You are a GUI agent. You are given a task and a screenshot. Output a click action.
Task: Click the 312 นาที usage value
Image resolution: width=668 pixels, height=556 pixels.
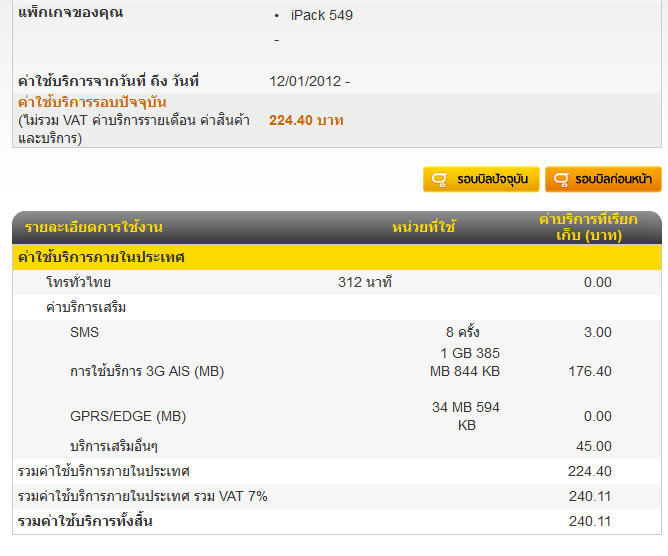[x=365, y=282]
